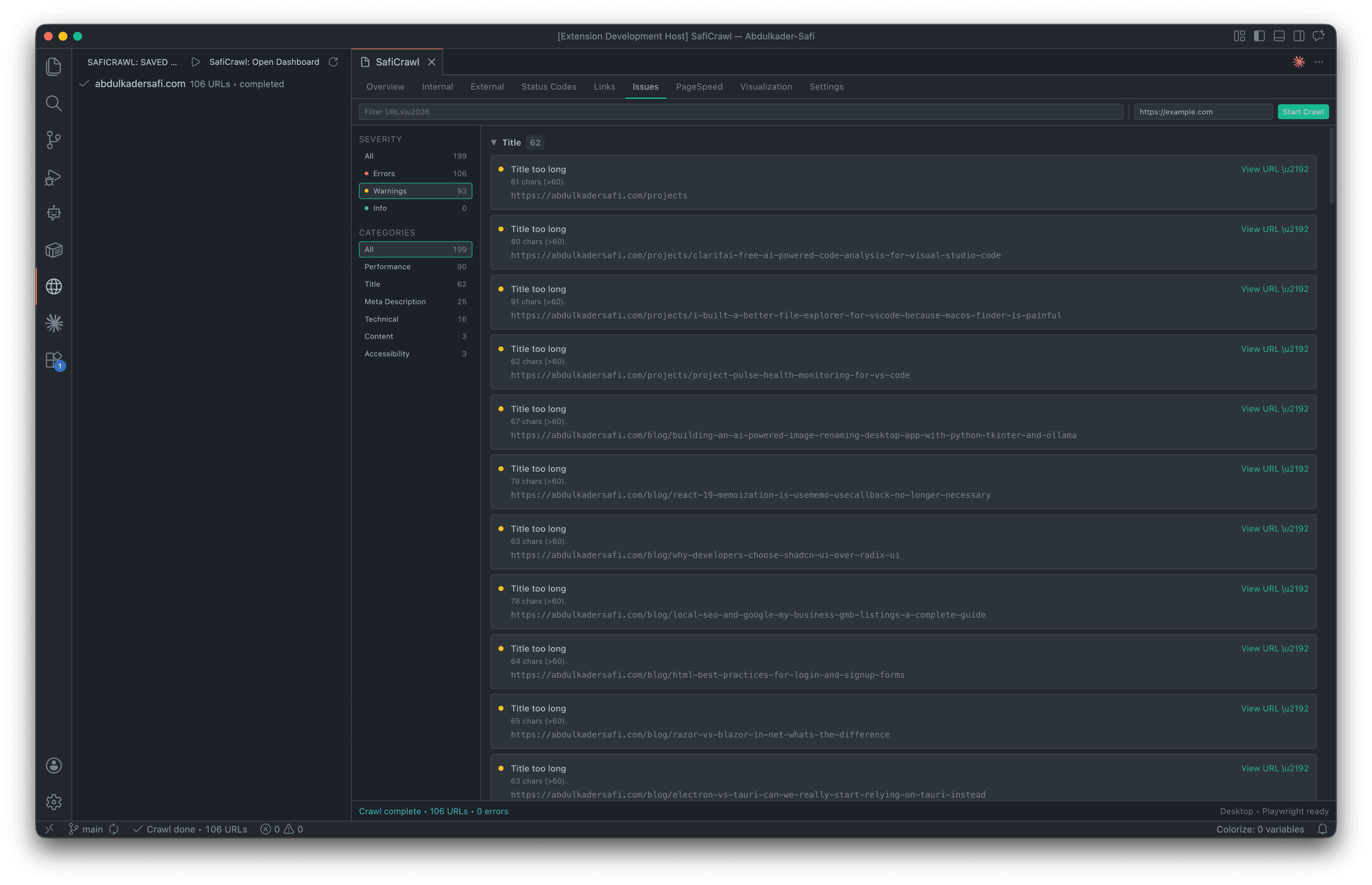Click the Filter URLs input field

click(x=741, y=112)
